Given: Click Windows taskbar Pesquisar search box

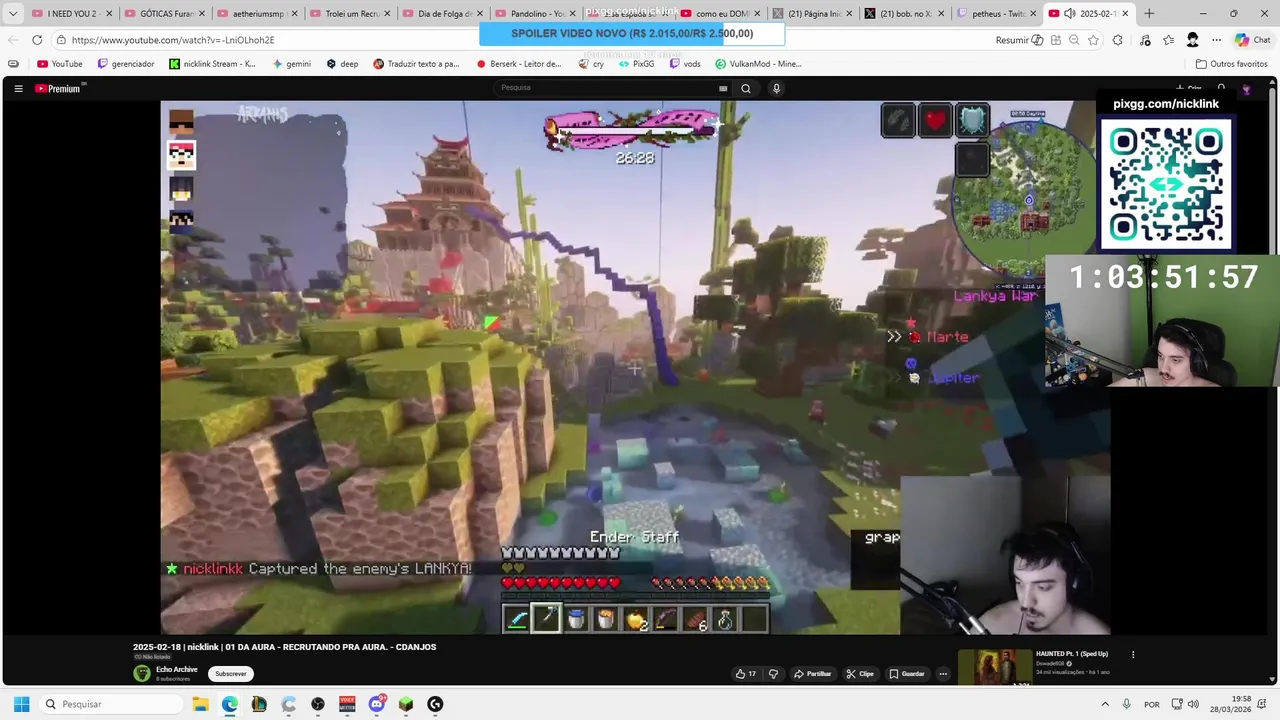Looking at the screenshot, I should 109,704.
